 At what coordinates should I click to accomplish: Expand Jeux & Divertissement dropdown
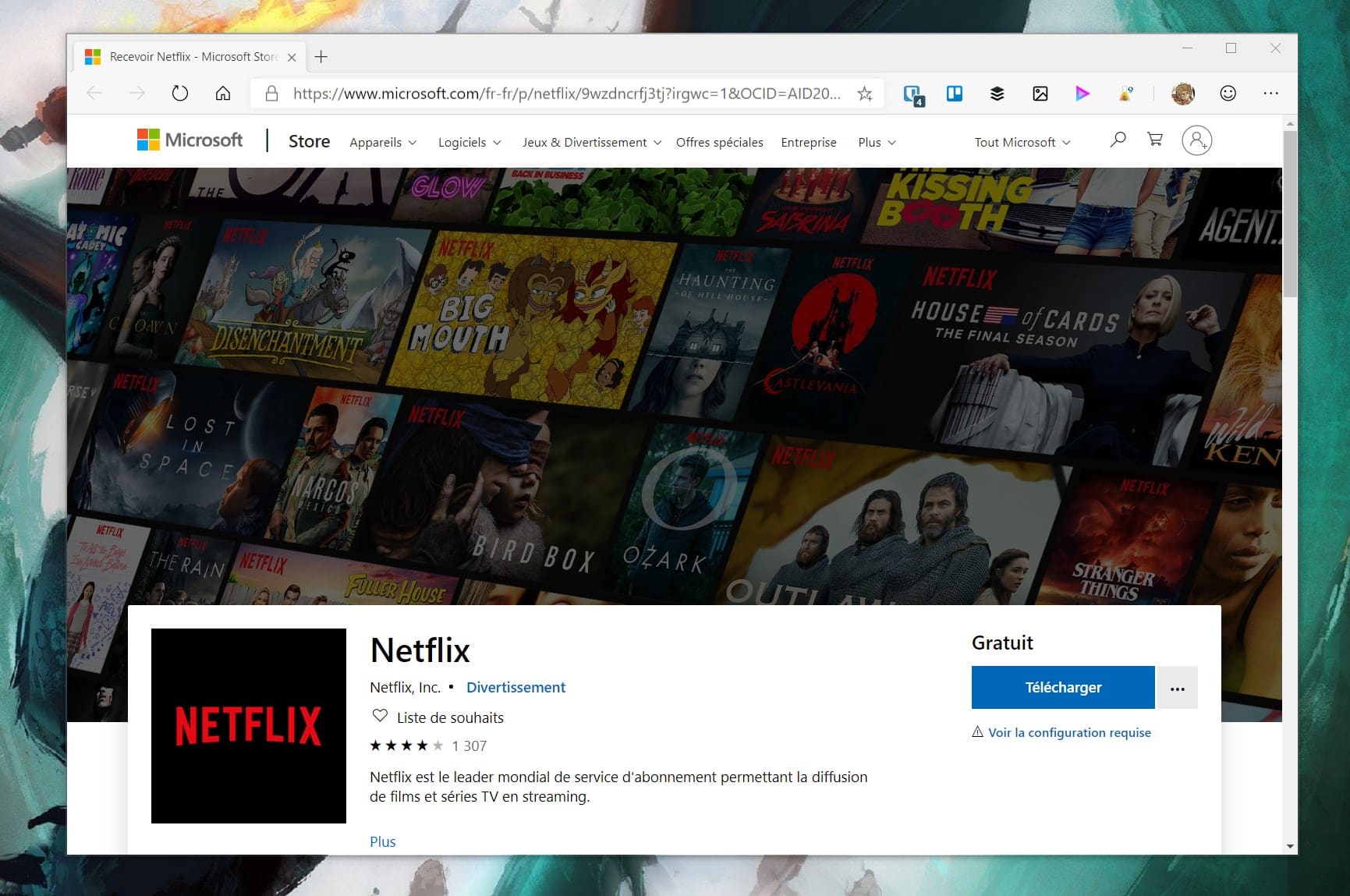coord(592,143)
